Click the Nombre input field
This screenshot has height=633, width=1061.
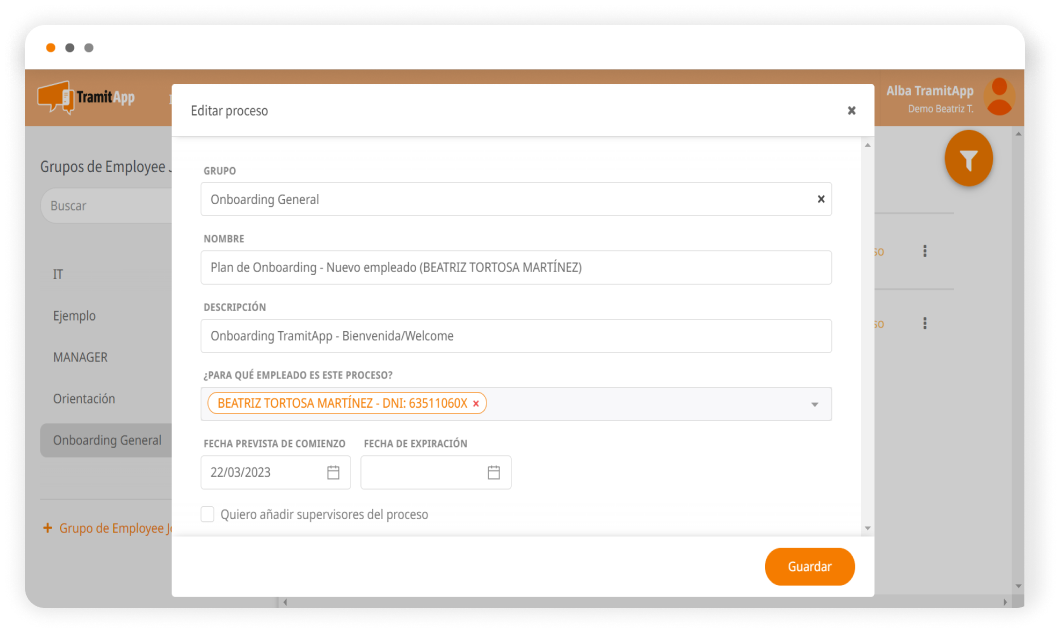515,267
